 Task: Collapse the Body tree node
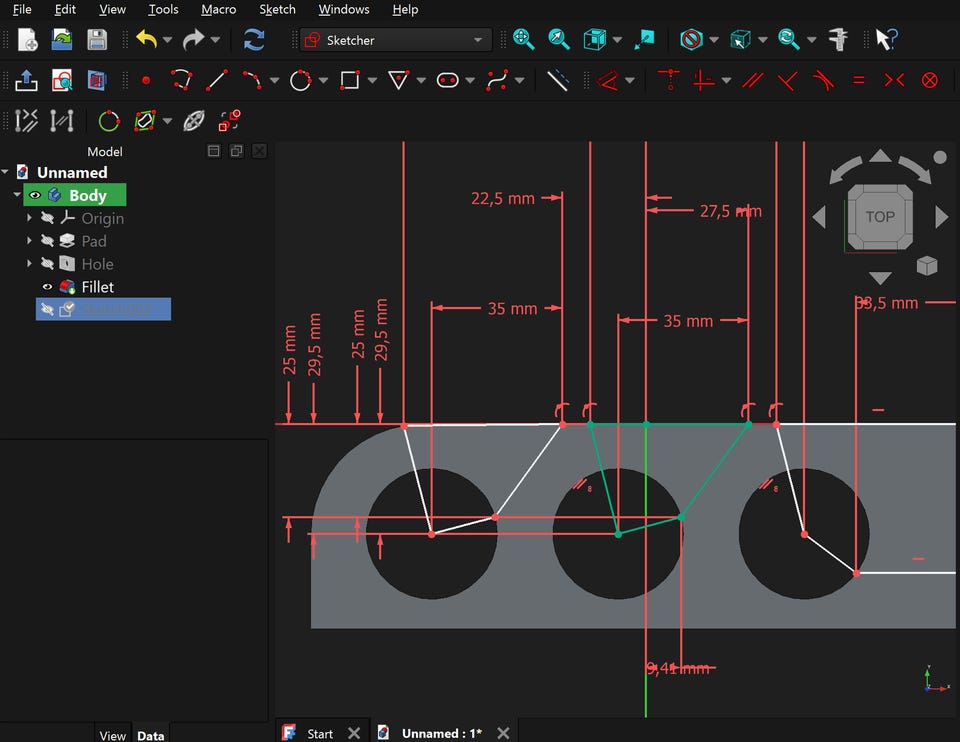[17, 195]
